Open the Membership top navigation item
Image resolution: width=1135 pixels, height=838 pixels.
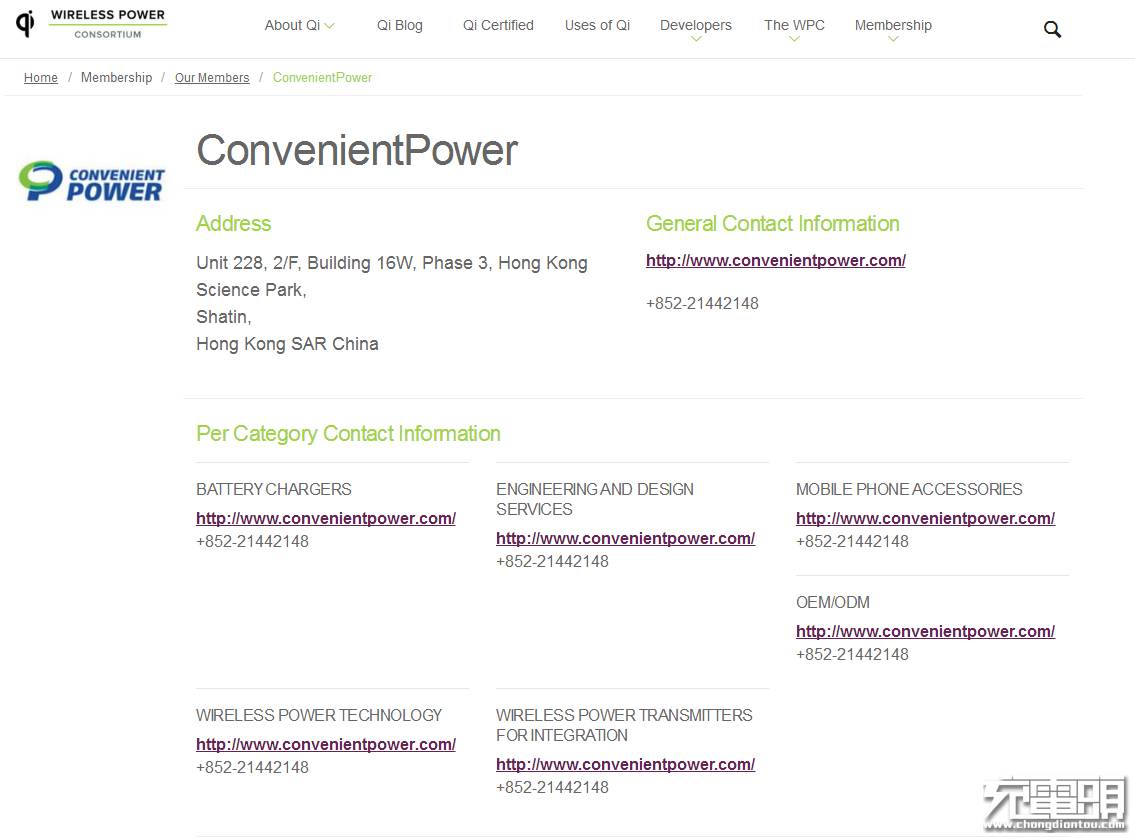[893, 25]
